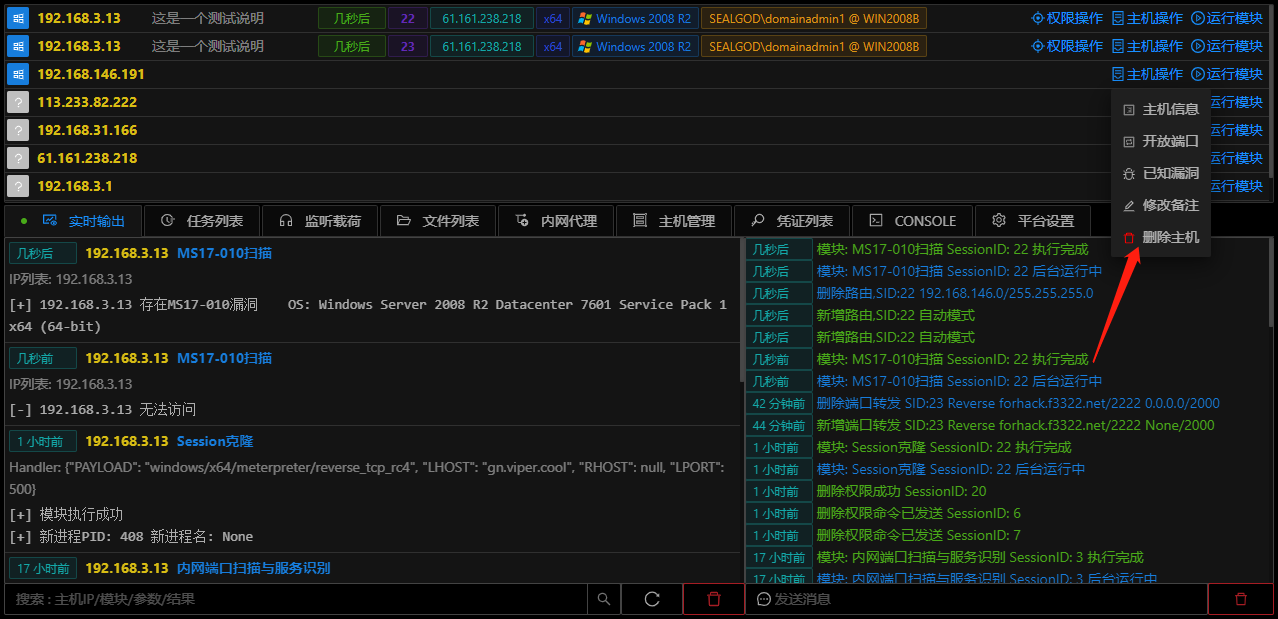Select 主机信息 in the host menu
Screen dimensions: 1278x619
[x=1161, y=109]
